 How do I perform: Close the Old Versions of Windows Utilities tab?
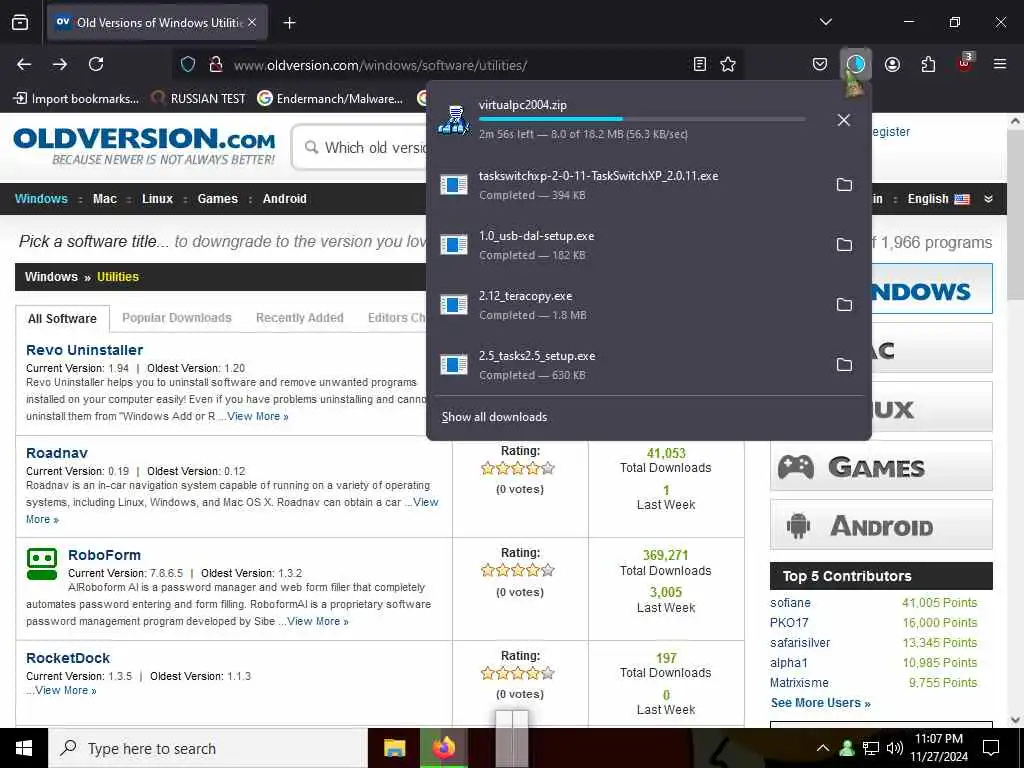[x=252, y=23]
